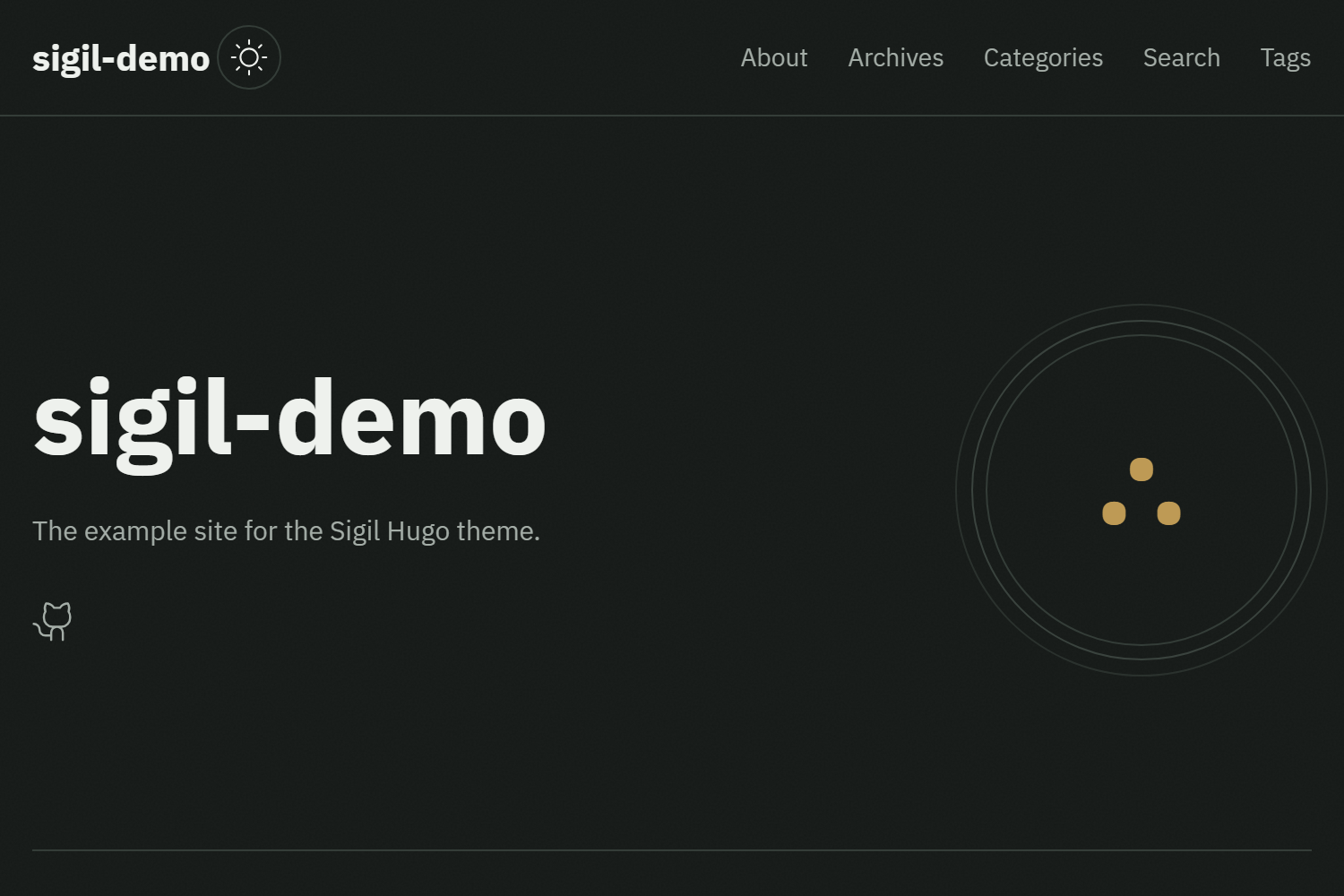View the Tags page
Viewport: 1344px width, 896px height.
point(1286,57)
